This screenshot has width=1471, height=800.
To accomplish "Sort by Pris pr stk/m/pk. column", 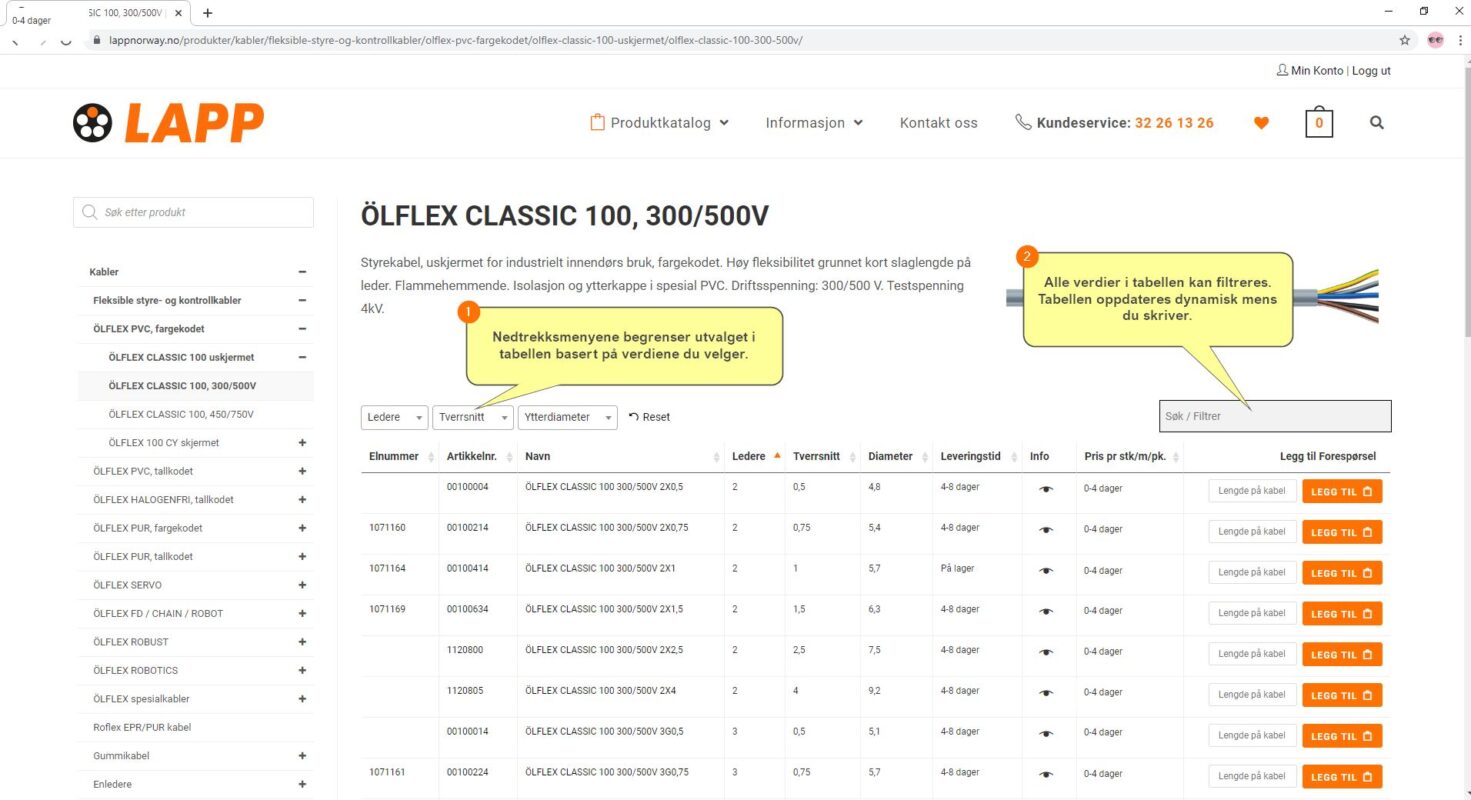I will tap(1130, 456).
